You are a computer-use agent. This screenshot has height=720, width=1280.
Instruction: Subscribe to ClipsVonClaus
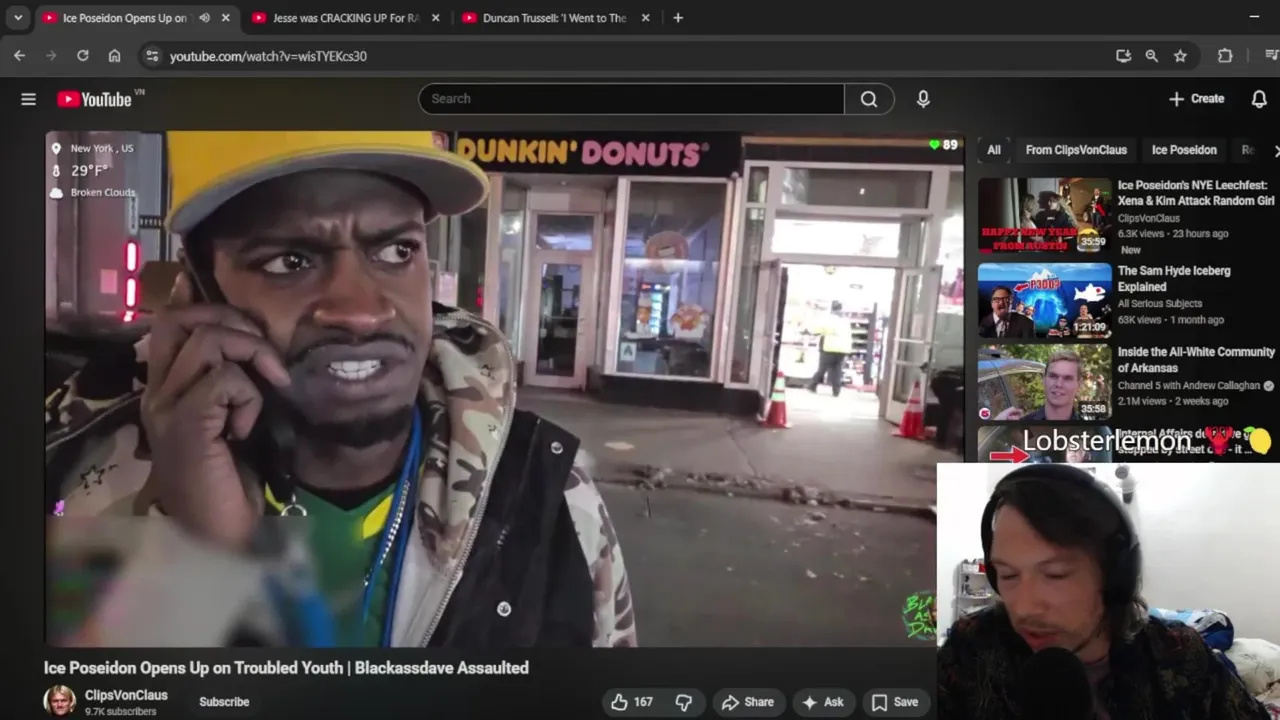pos(224,702)
